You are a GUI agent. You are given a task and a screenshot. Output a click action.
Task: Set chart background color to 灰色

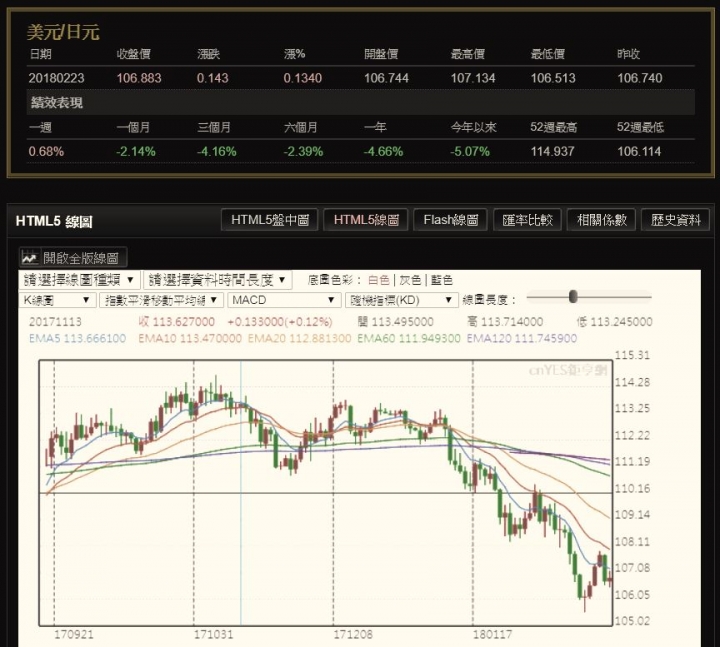[410, 280]
